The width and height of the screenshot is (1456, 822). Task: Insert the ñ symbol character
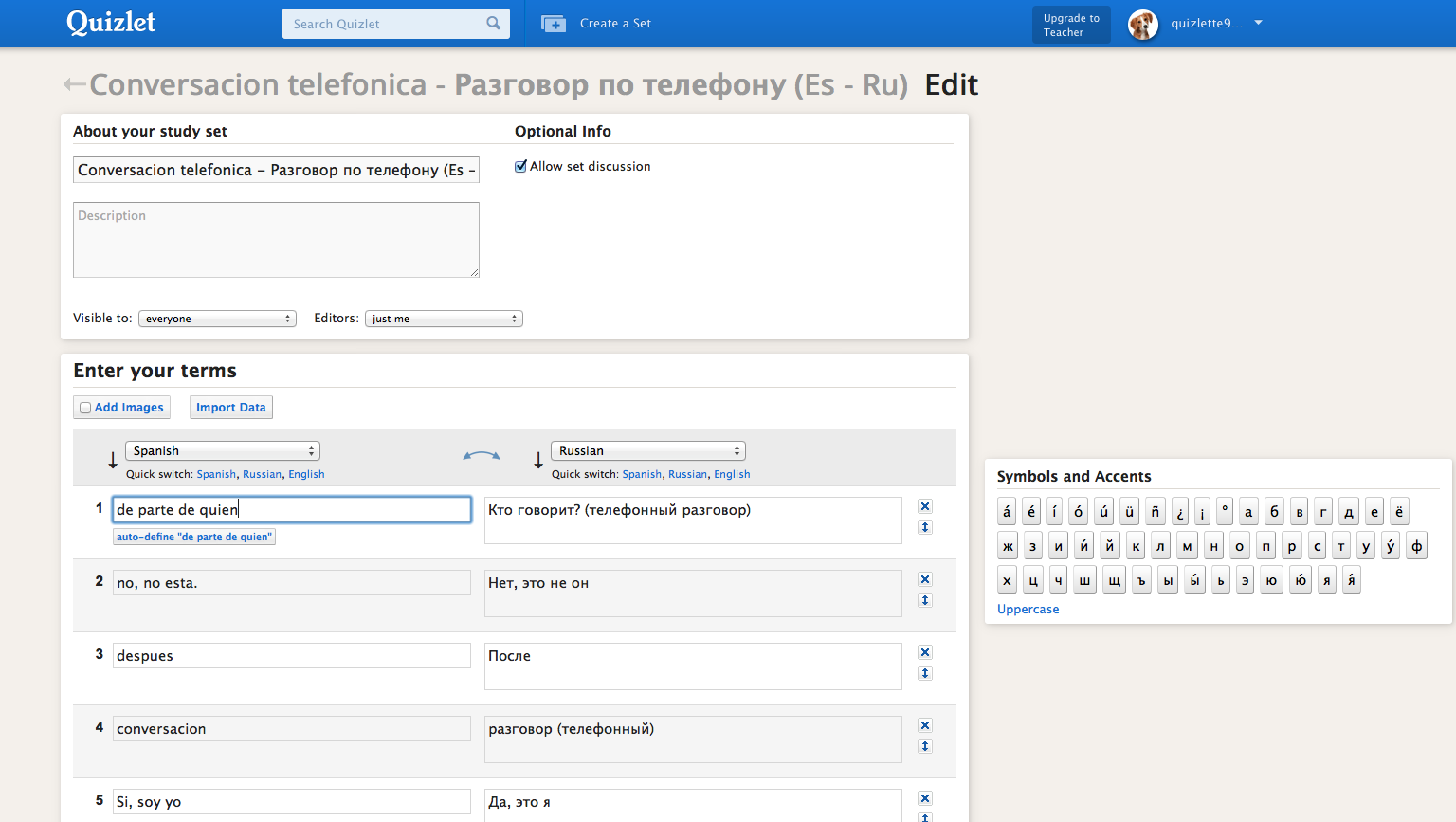coord(1155,512)
